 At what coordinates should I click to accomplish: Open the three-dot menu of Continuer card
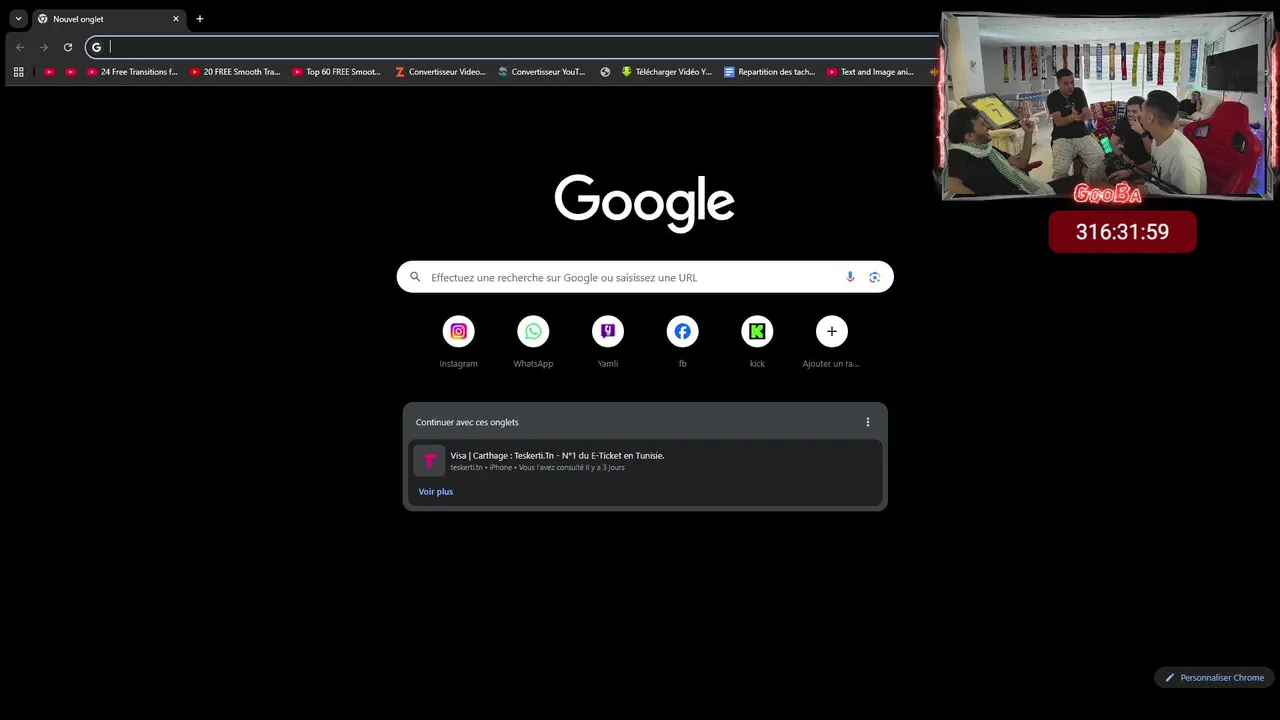tap(868, 422)
